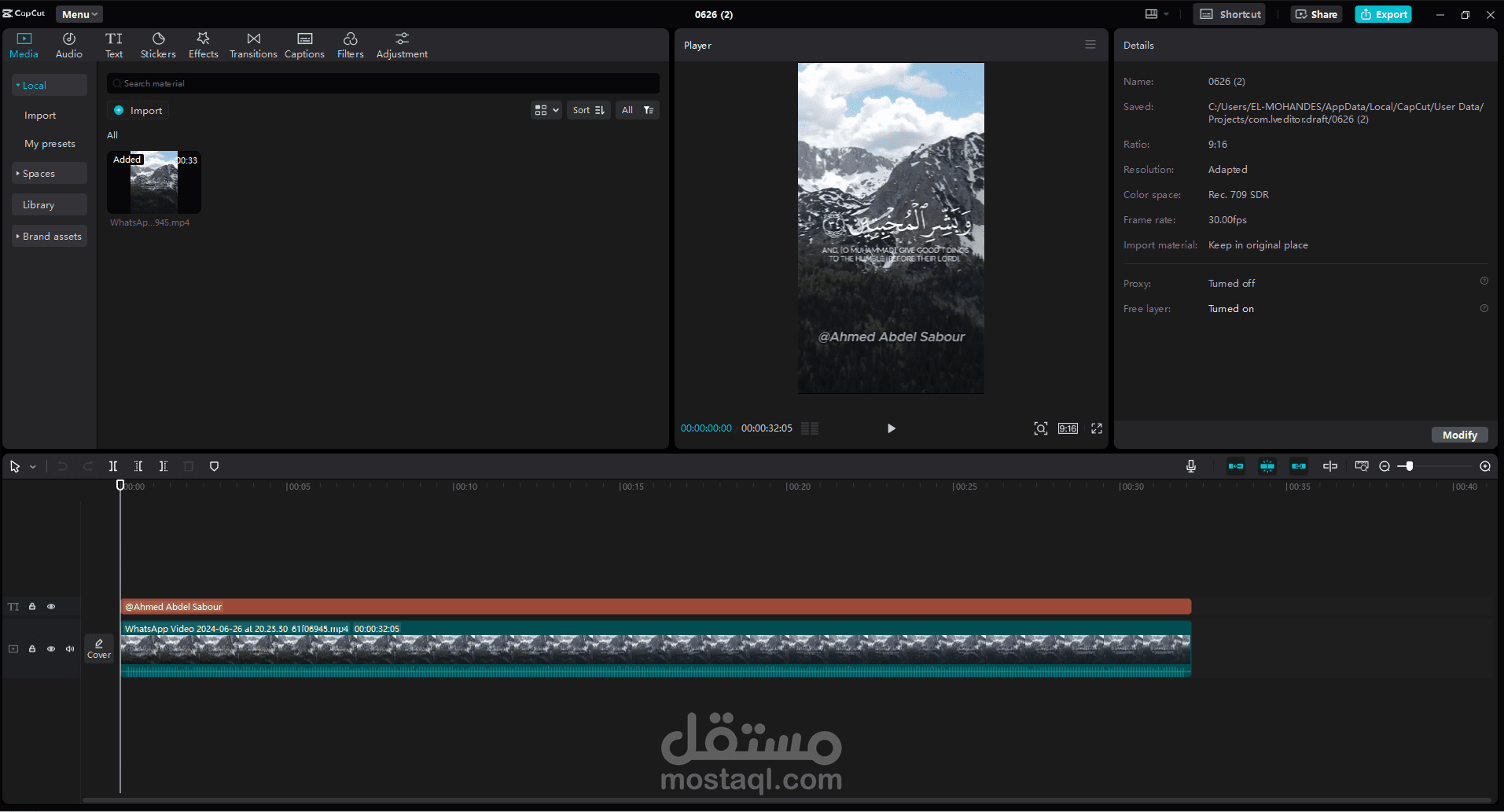Screen dimensions: 1504x812
Task: Click the Export button
Action: point(1383,14)
